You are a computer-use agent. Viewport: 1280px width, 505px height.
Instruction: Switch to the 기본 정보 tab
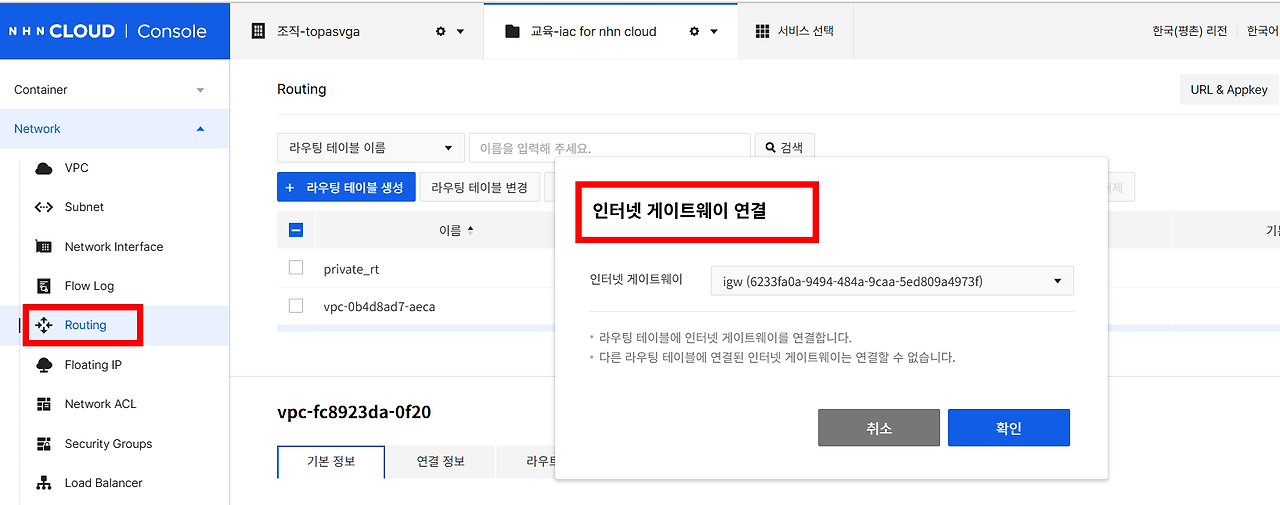[331, 462]
